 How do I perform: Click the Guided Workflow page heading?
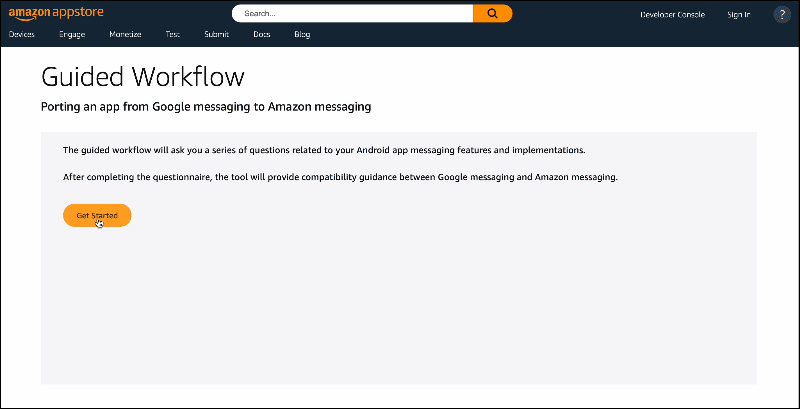point(142,77)
